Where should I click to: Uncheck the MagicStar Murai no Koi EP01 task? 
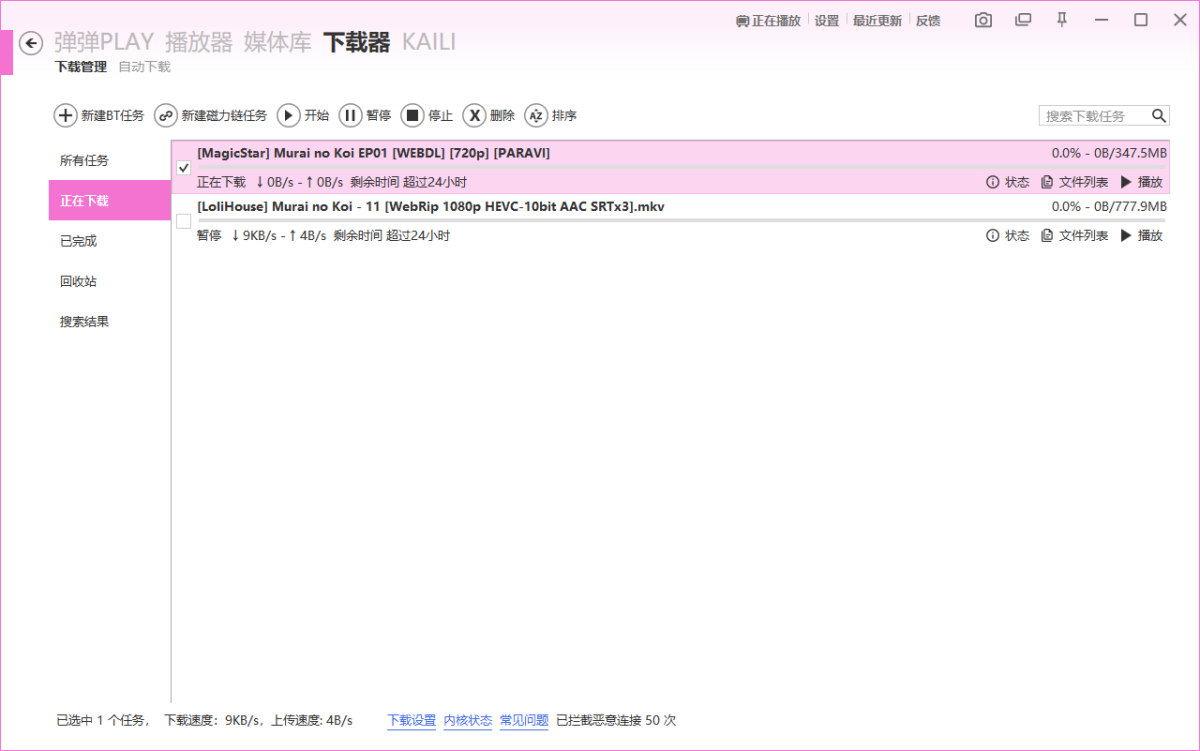click(184, 168)
